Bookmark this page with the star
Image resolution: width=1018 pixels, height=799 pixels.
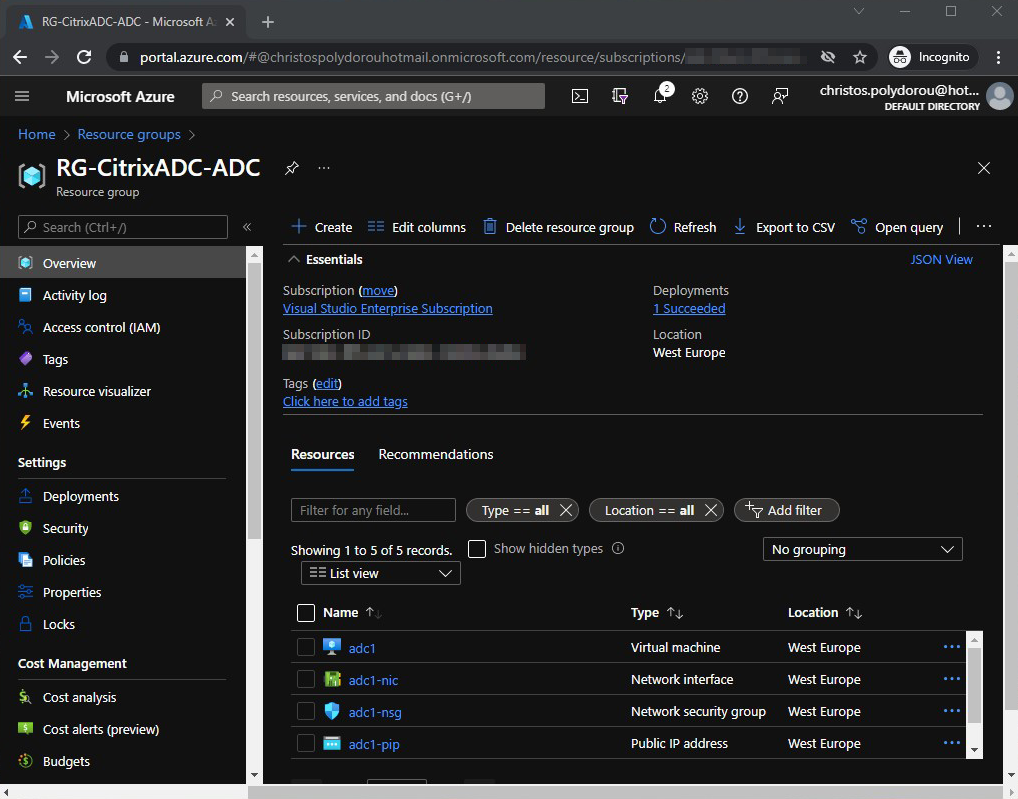[x=860, y=57]
